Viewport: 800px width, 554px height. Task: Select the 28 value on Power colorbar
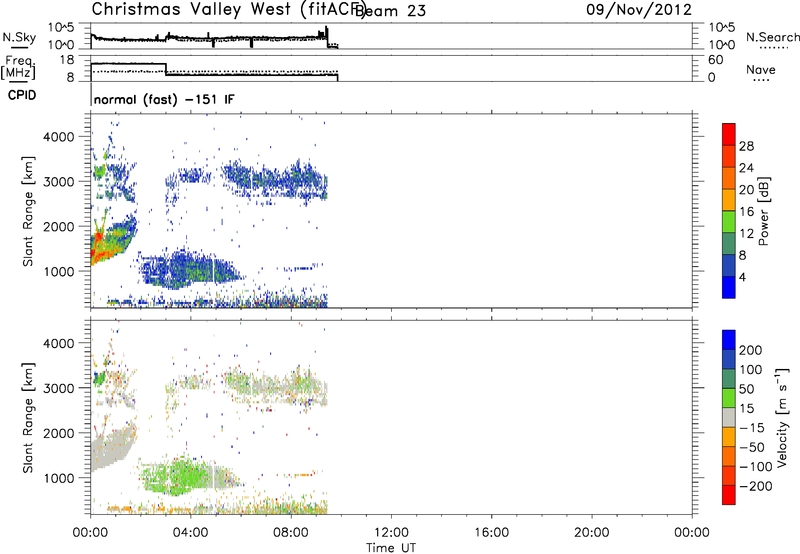(x=746, y=146)
